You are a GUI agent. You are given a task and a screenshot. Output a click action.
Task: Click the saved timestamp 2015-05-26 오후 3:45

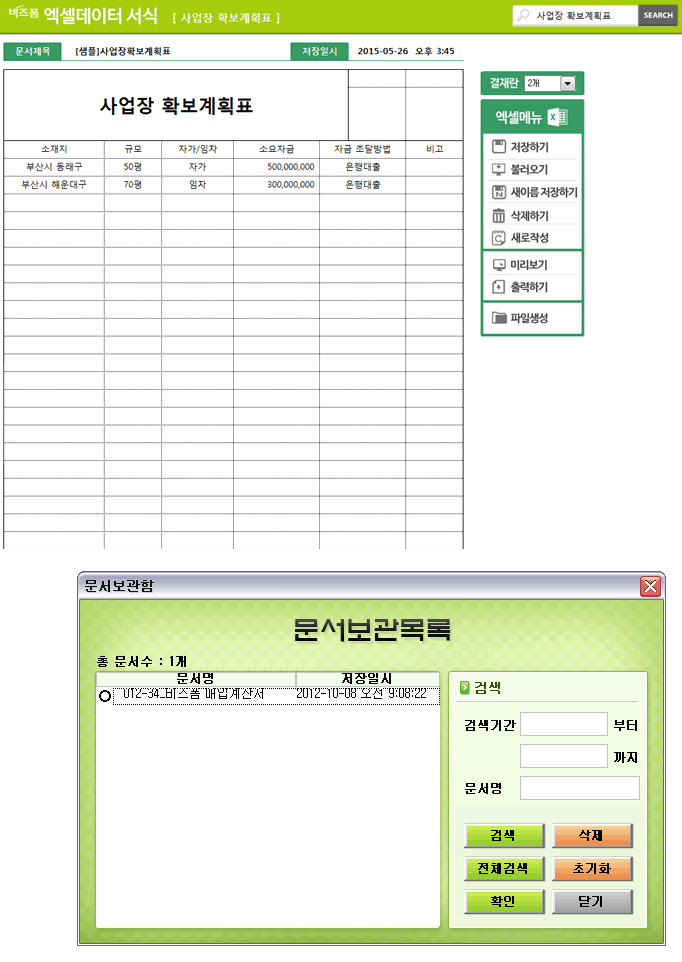point(406,51)
